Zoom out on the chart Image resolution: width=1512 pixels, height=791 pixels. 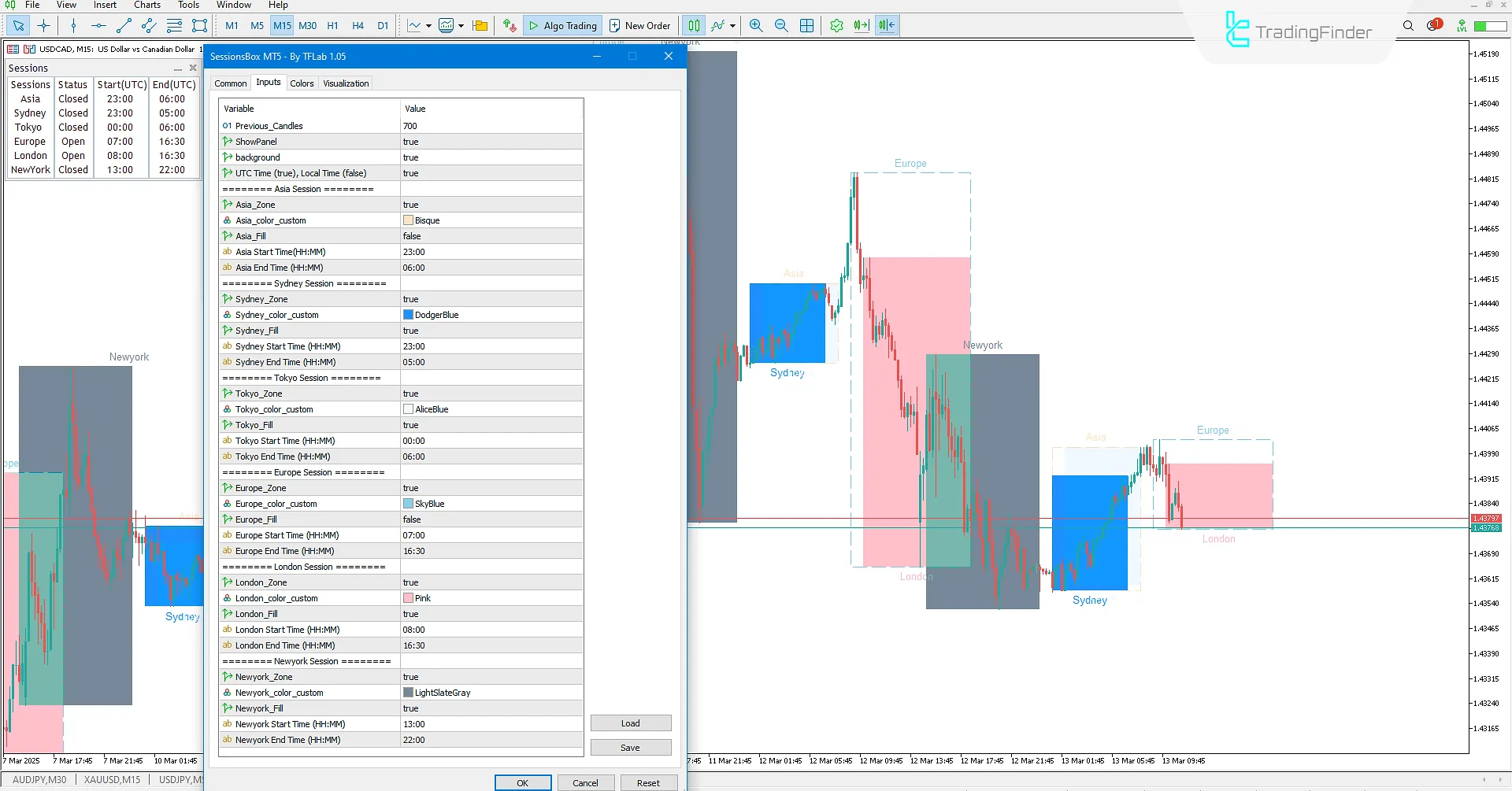[780, 25]
